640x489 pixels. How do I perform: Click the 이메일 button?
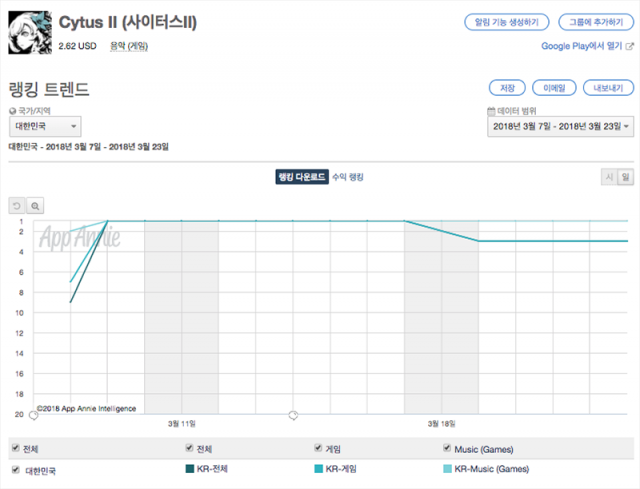pos(553,88)
